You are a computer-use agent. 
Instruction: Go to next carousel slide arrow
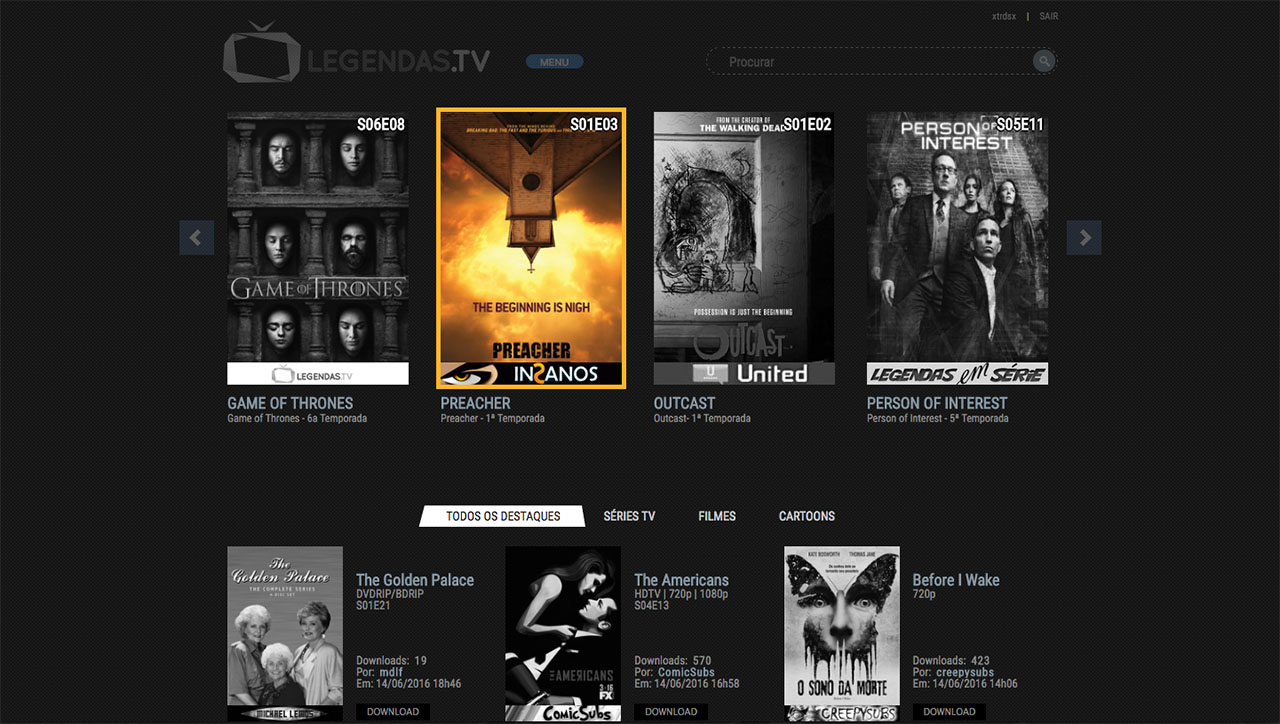(x=1084, y=238)
